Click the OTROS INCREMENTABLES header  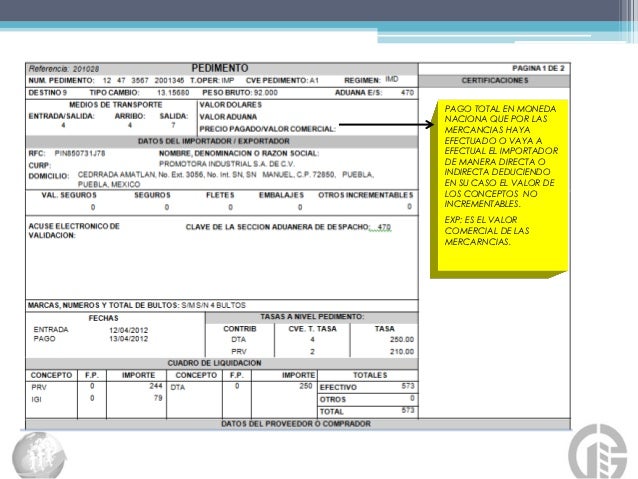pos(365,195)
